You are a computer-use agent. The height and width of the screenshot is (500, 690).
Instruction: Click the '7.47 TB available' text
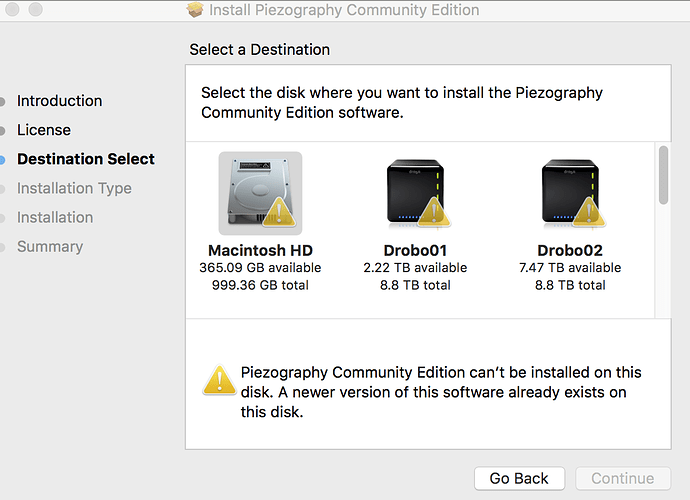570,268
